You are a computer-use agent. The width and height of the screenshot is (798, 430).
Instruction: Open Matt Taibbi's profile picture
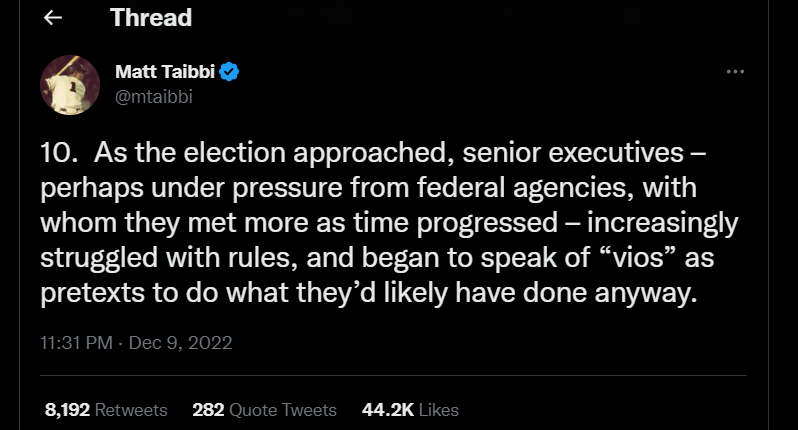coord(70,84)
